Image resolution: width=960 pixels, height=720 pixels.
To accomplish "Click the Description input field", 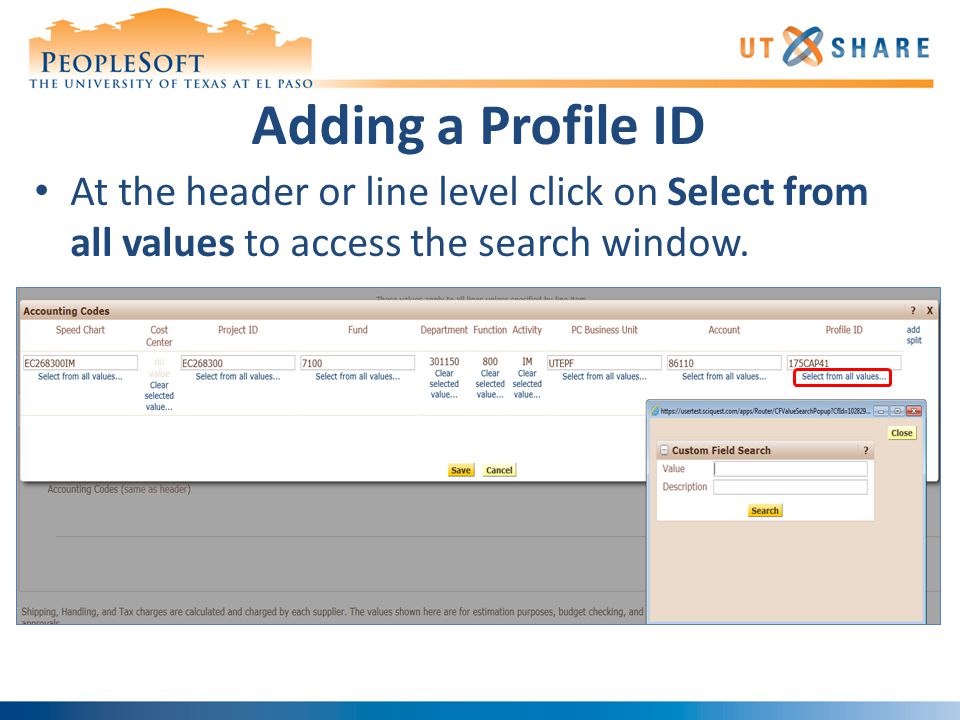I will click(x=790, y=487).
